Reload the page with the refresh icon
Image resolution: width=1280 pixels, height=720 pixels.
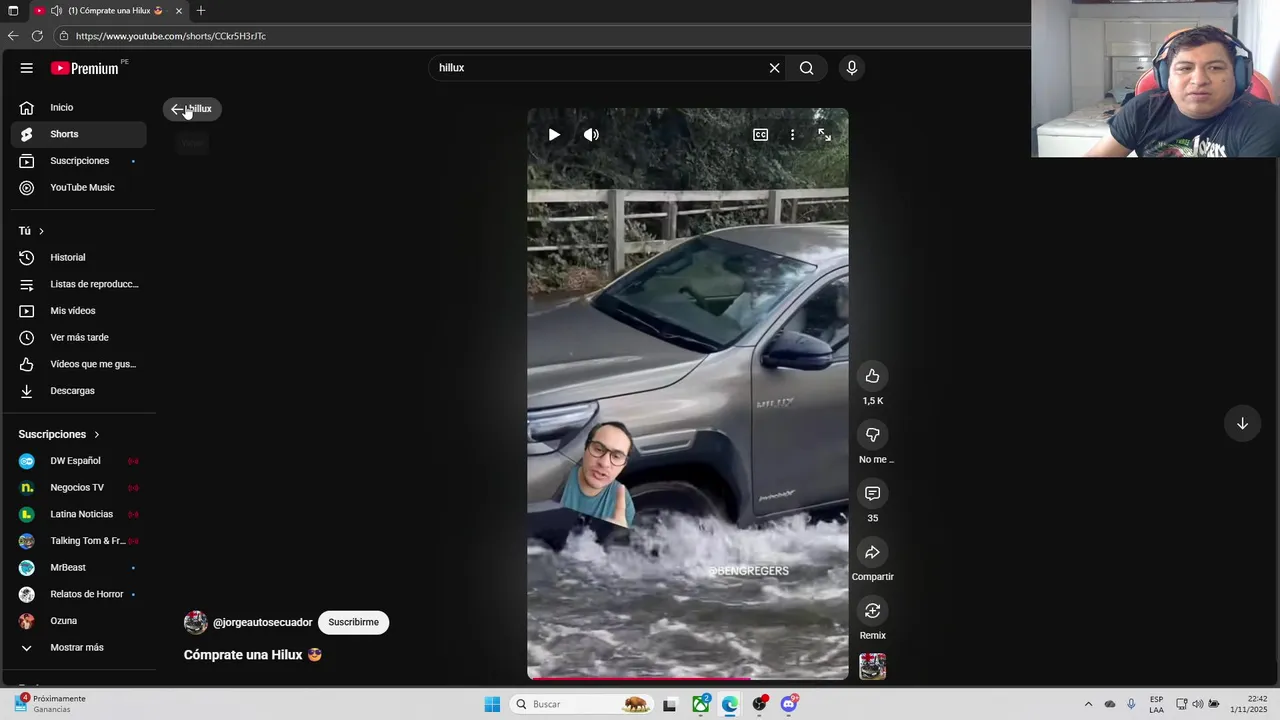tap(37, 36)
